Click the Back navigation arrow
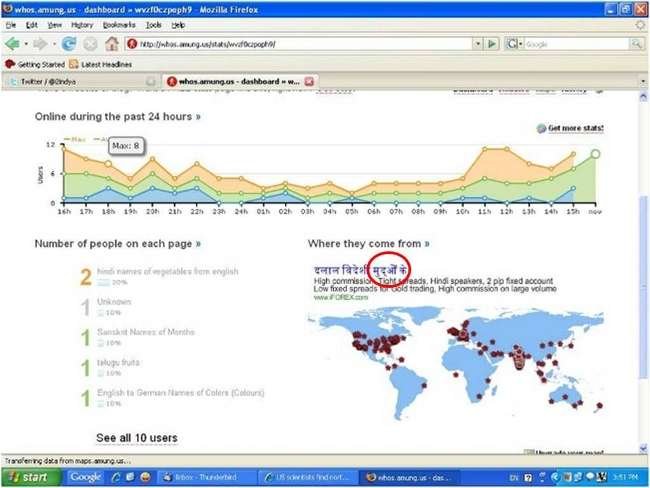650x488 pixels. coord(12,44)
